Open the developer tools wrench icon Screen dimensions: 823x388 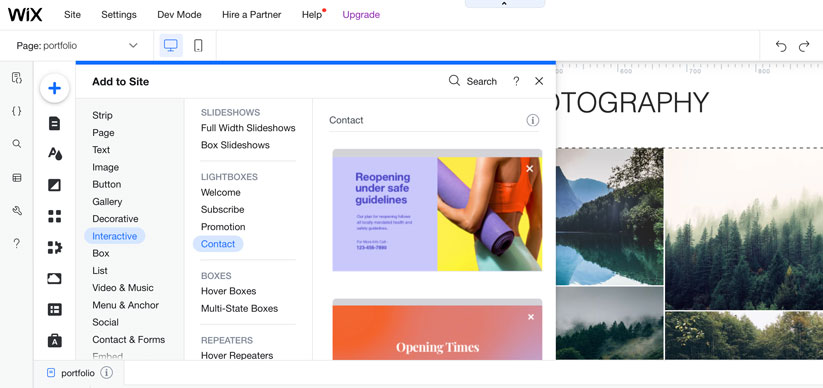pyautogui.click(x=17, y=211)
